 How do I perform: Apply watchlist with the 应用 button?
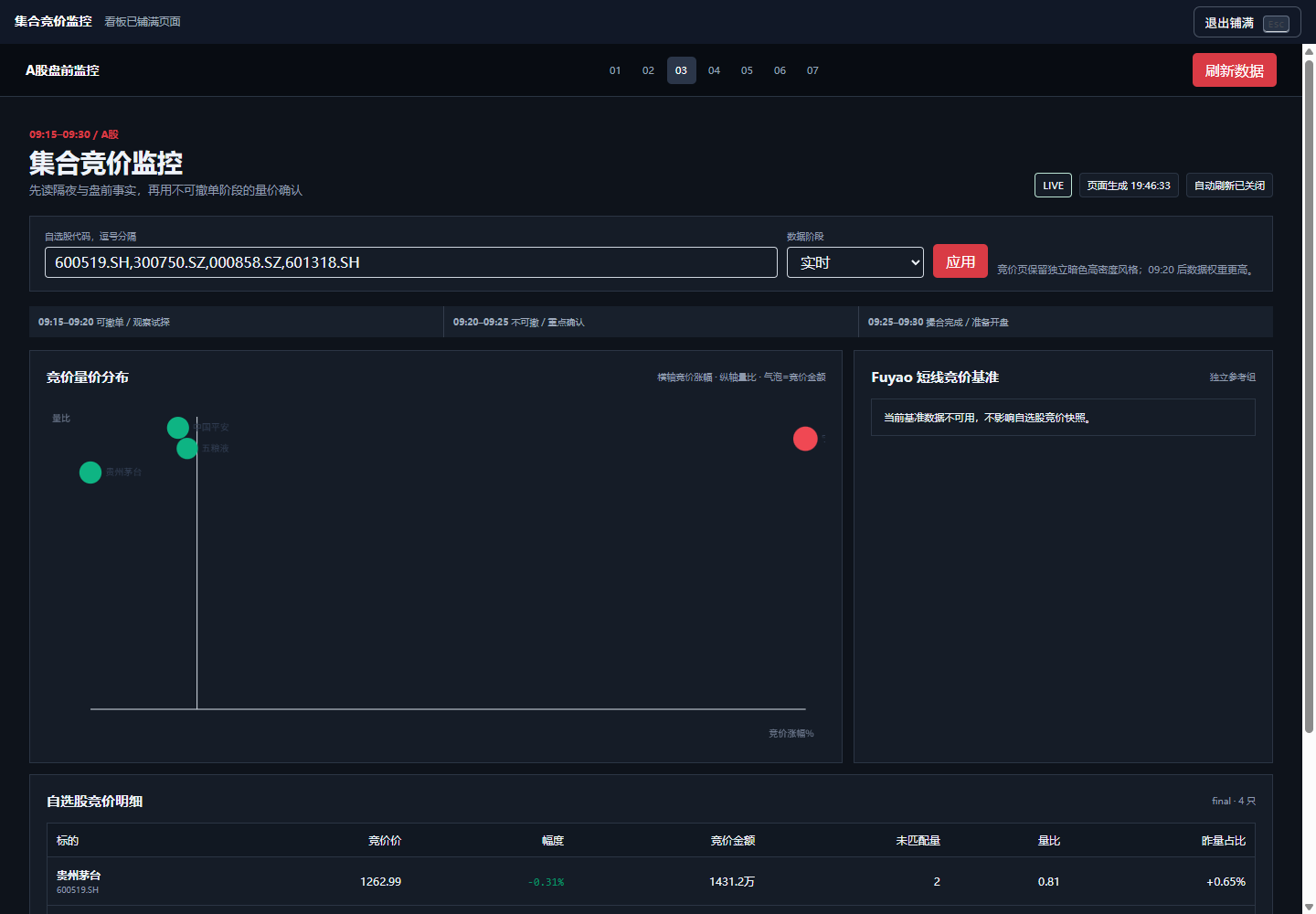pyautogui.click(x=960, y=261)
